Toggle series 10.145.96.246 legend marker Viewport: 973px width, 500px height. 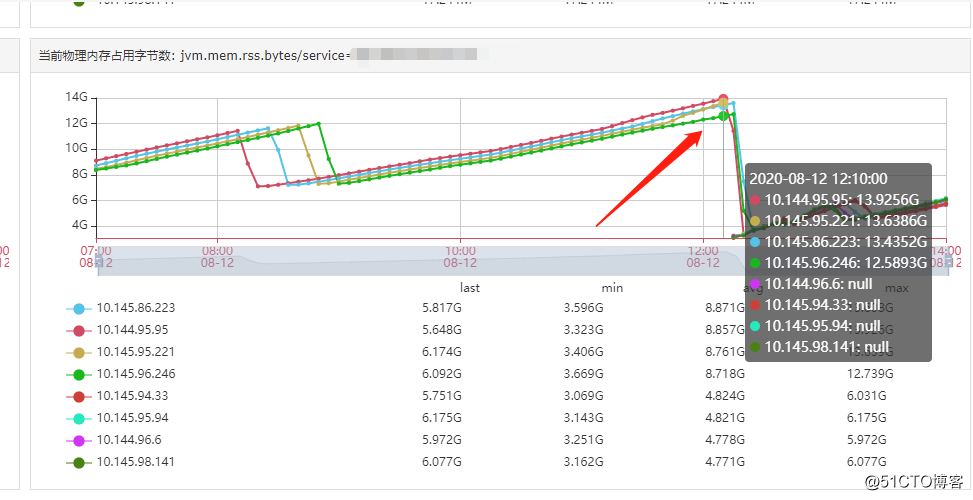point(79,375)
